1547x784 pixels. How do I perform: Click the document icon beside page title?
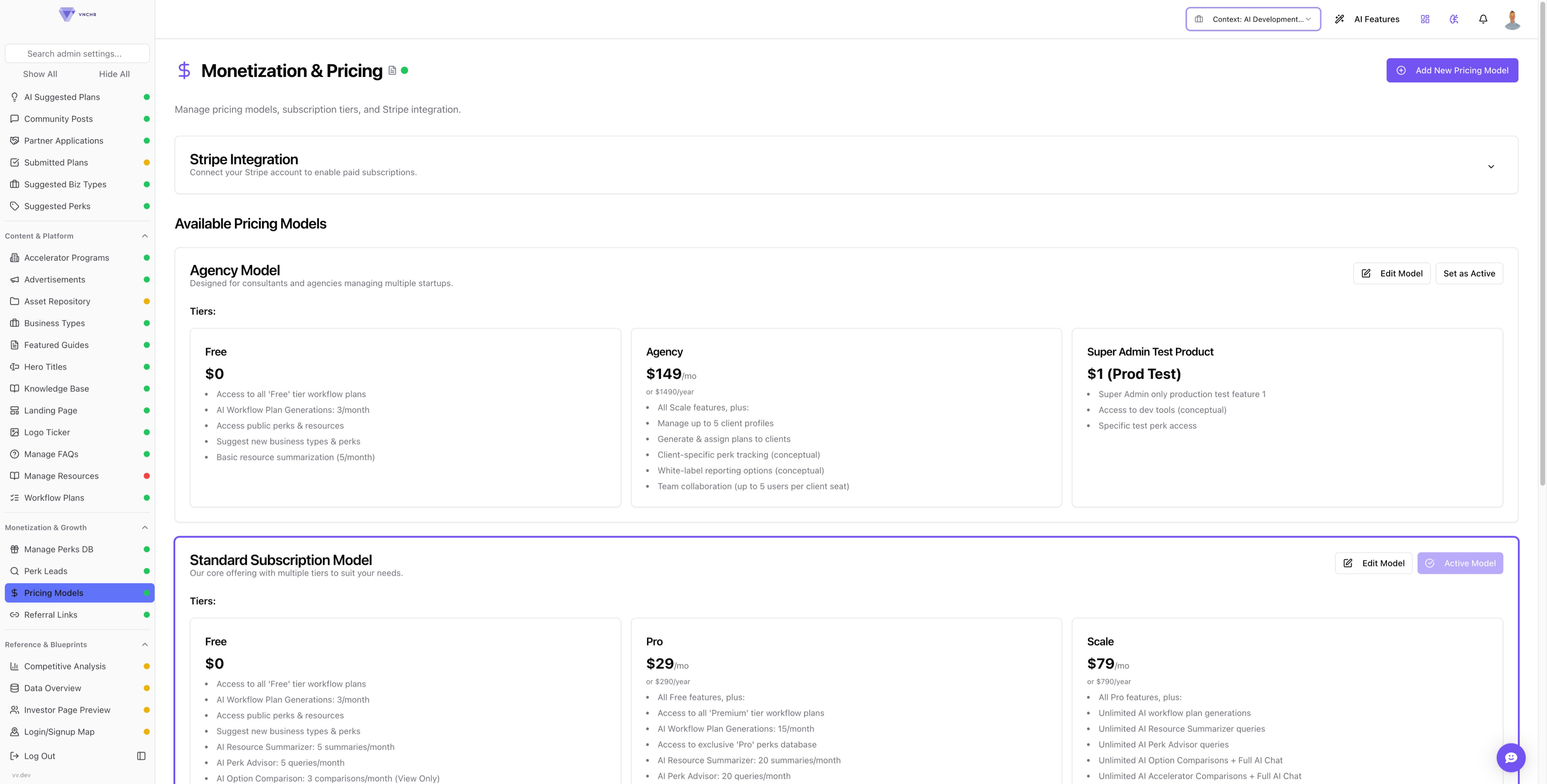tap(392, 70)
